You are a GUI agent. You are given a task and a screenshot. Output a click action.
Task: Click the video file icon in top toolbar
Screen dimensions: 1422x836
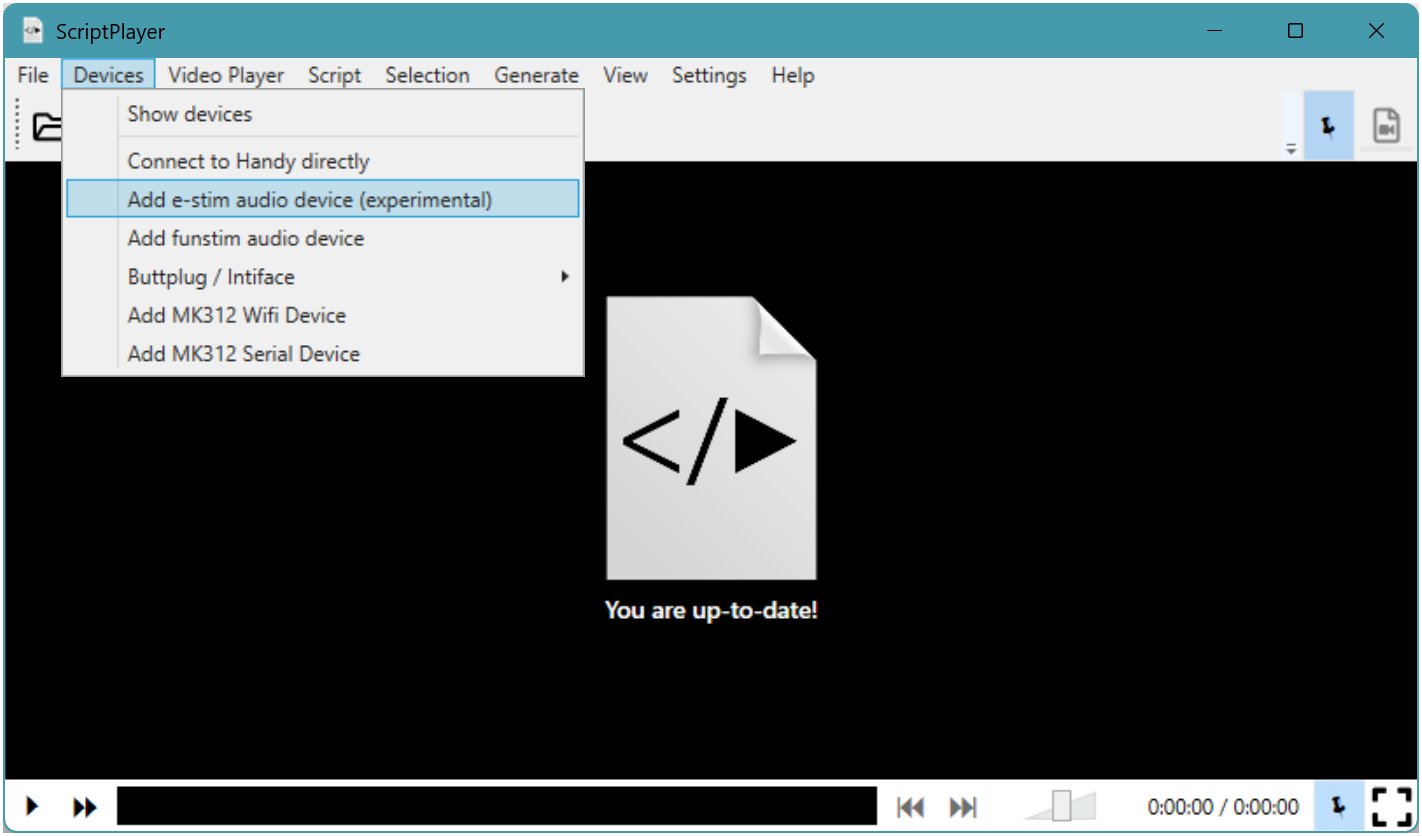(x=1386, y=126)
